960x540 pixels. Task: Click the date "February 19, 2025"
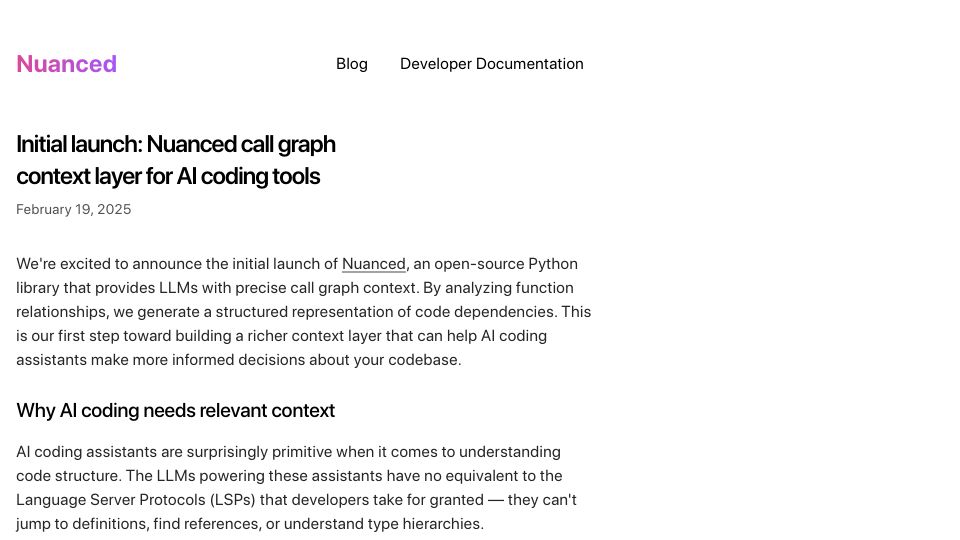pos(73,209)
